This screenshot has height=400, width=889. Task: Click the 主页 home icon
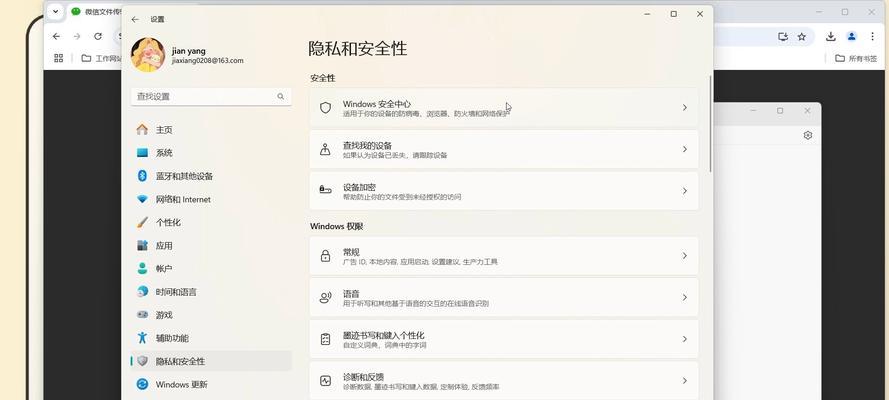(x=142, y=130)
